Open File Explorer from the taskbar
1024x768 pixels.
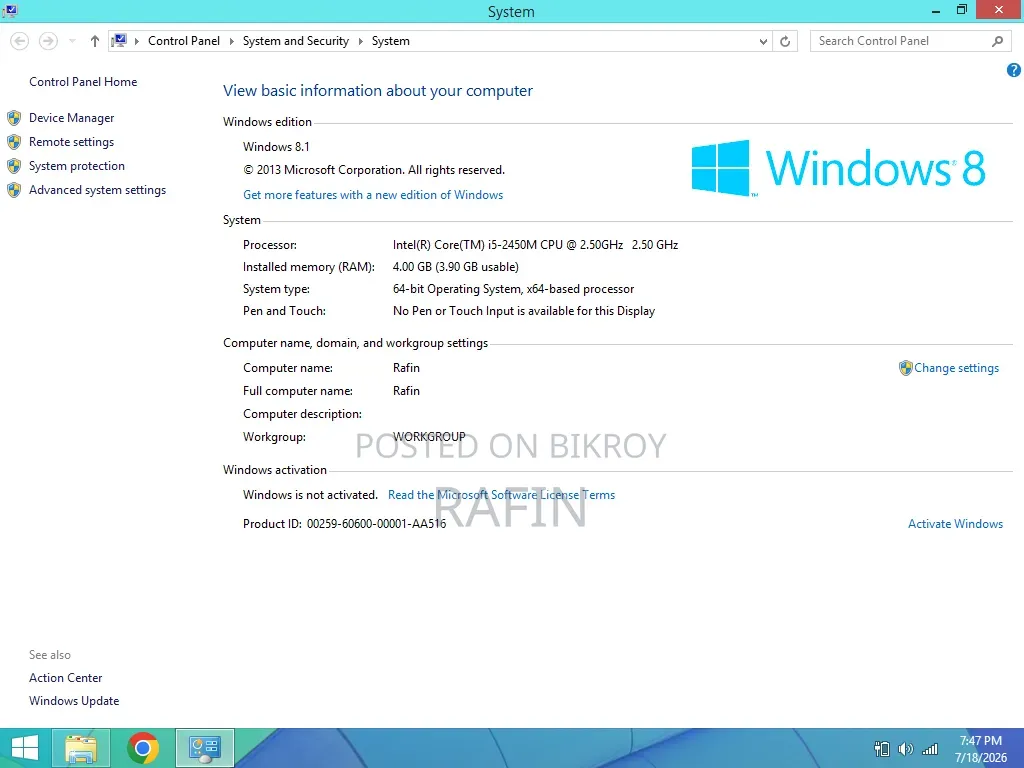click(x=81, y=748)
